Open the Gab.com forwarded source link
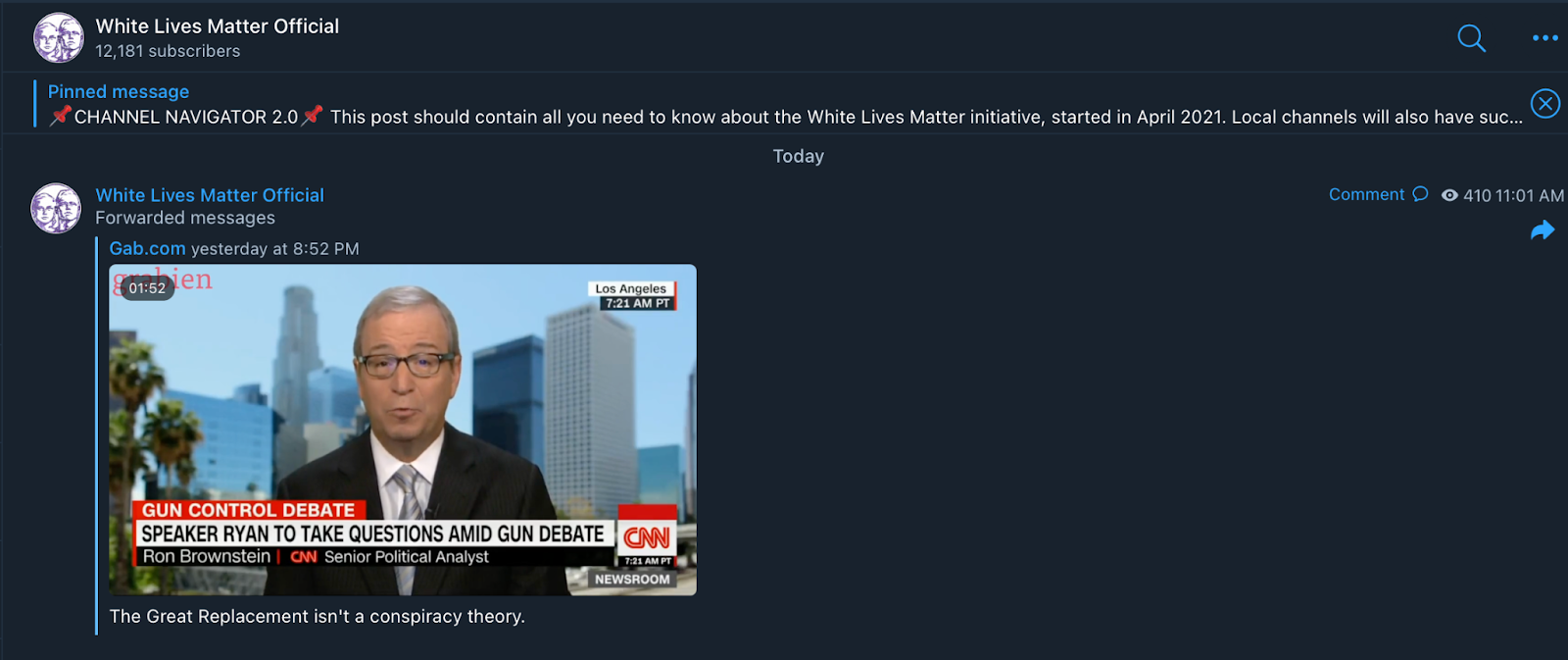Screen dimensions: 1568x660 coord(147,248)
